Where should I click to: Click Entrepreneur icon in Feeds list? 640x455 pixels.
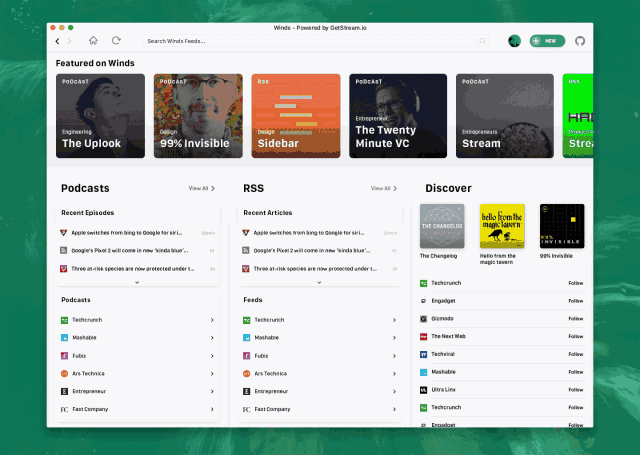(247, 391)
